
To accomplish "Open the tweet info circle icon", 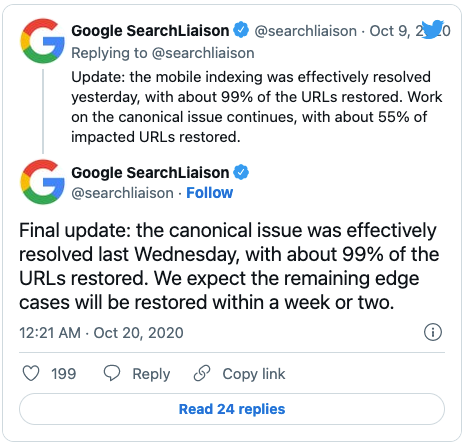I will [x=433, y=332].
